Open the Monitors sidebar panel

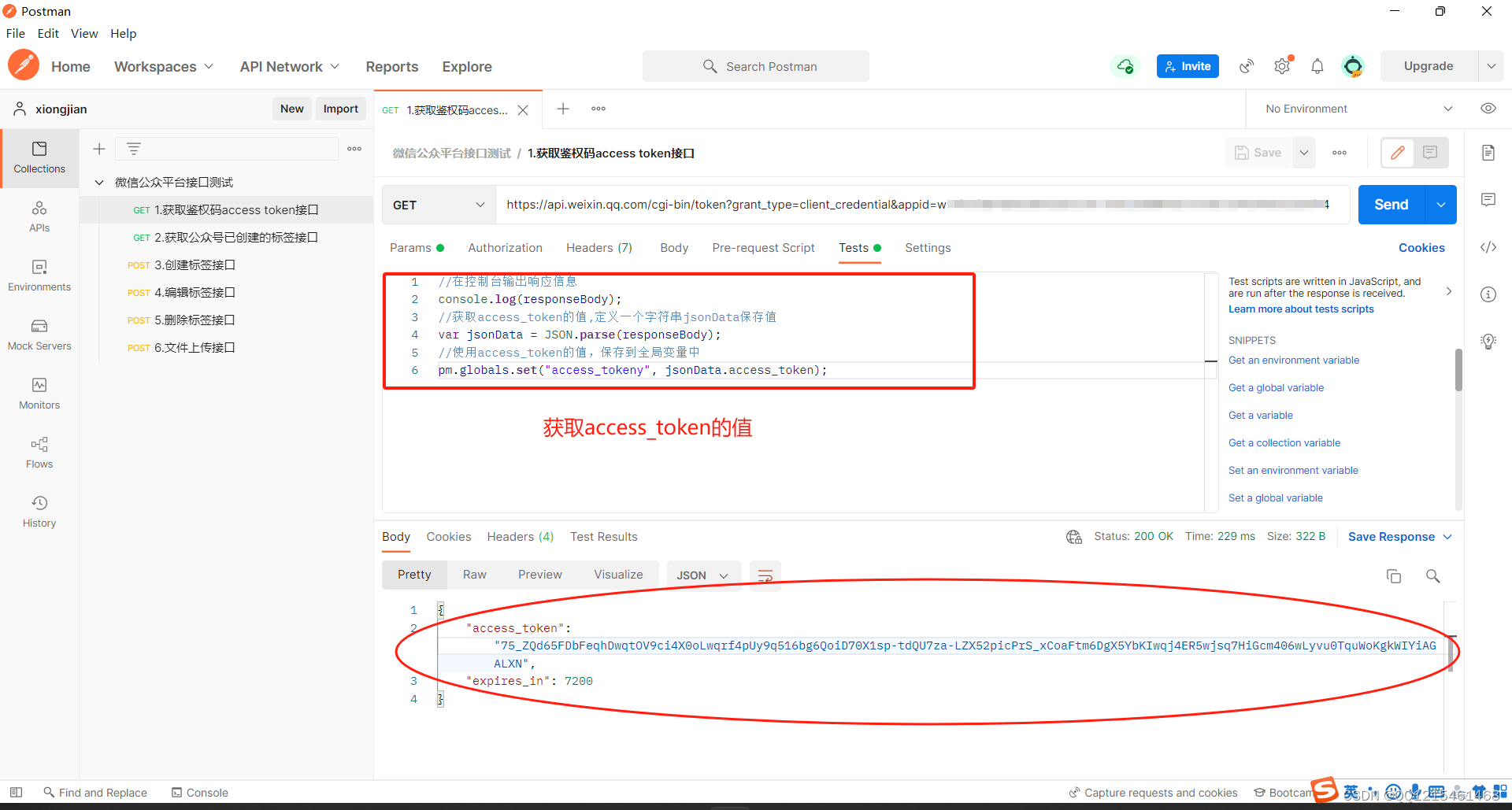pos(39,394)
